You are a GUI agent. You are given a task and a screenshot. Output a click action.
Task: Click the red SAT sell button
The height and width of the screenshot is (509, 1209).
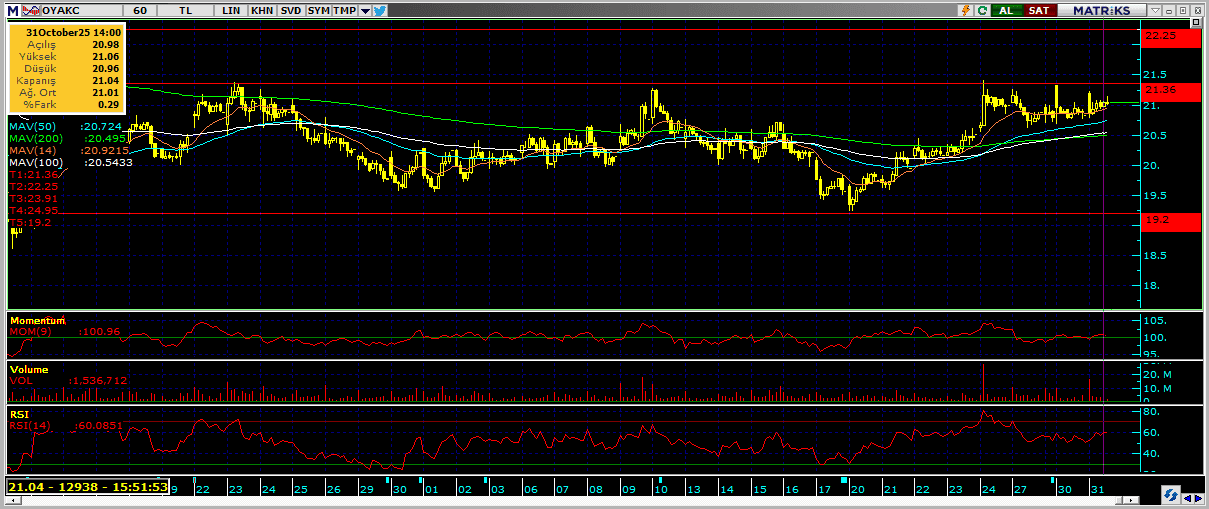coord(1039,10)
